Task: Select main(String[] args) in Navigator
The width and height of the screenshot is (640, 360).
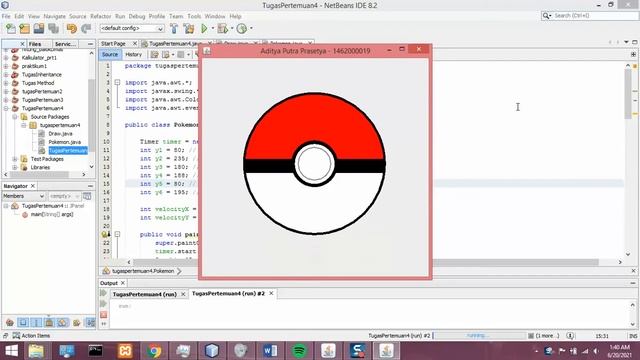Action: coord(52,214)
